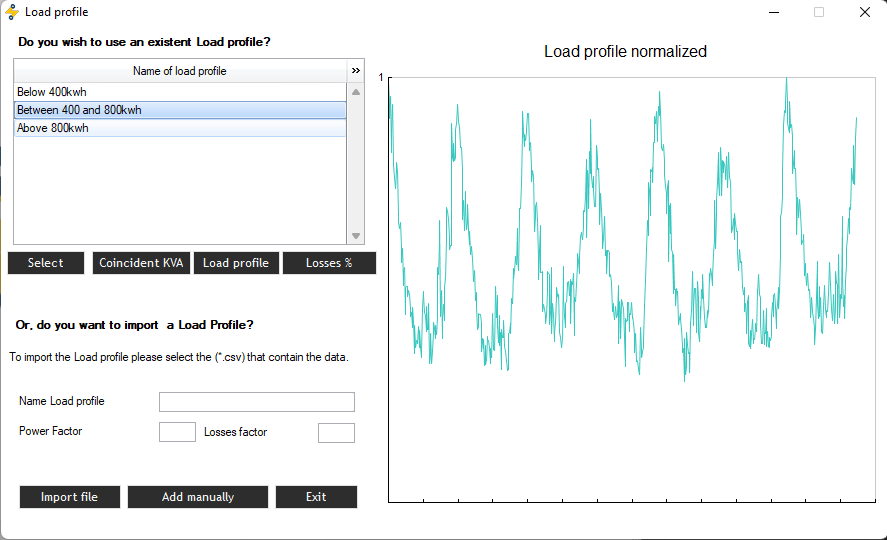The image size is (887, 540).
Task: Choose the 'Between 400 and 800kwh' profile row
Action: click(180, 110)
